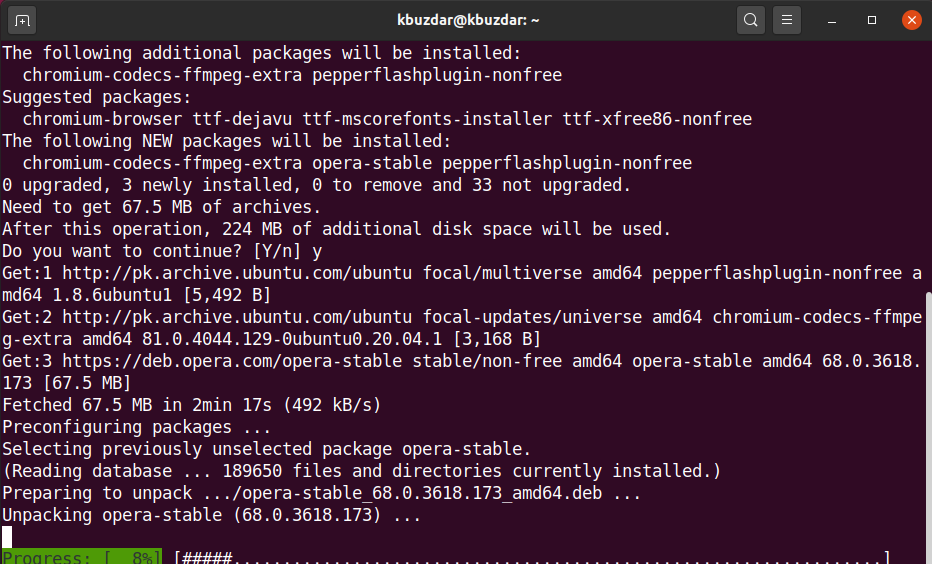
Task: Click the Suggested packages heading line
Action: coord(97,97)
